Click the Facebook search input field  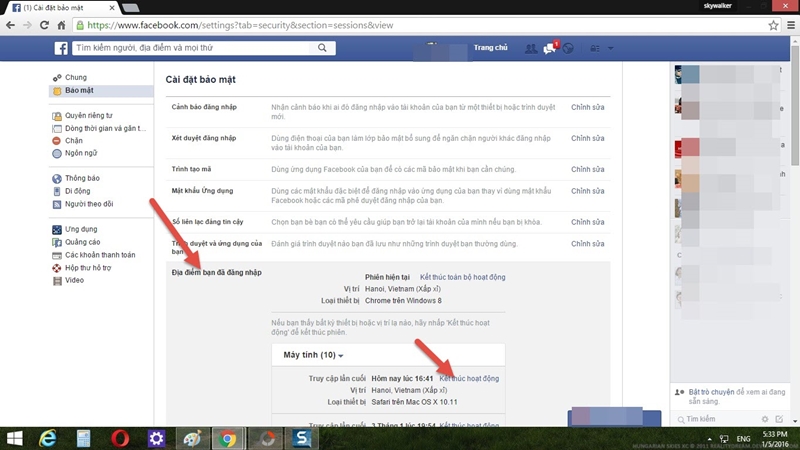[x=192, y=47]
